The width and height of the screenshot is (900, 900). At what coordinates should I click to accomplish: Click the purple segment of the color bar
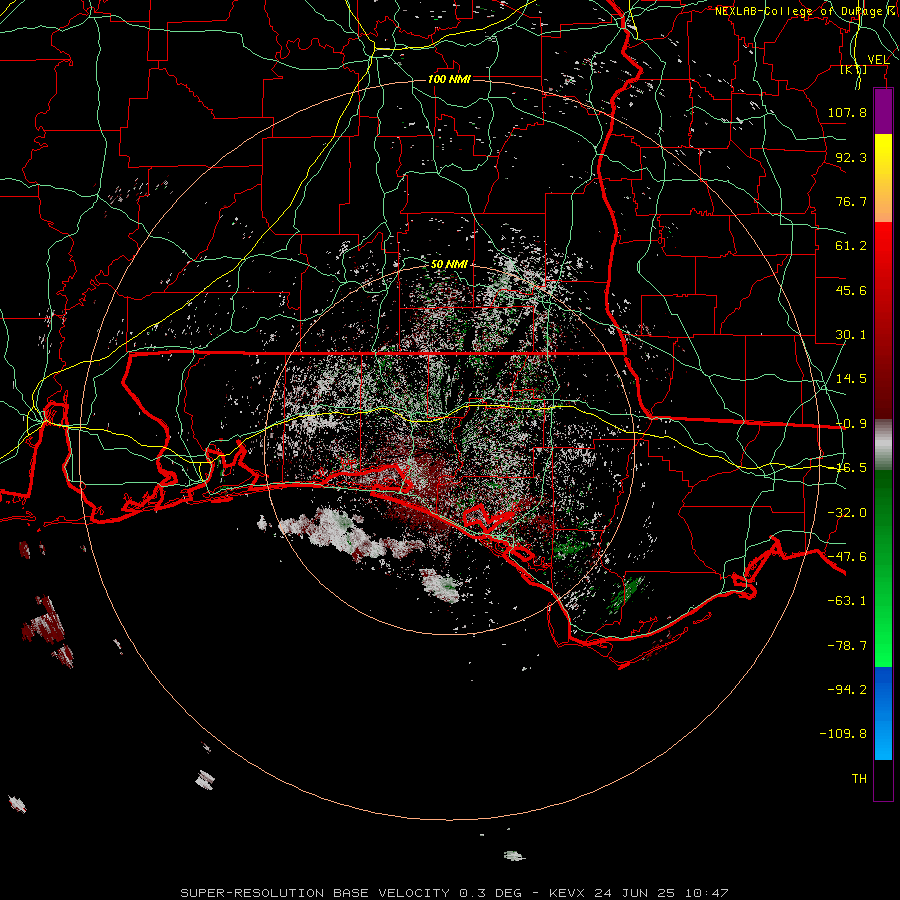tap(883, 111)
